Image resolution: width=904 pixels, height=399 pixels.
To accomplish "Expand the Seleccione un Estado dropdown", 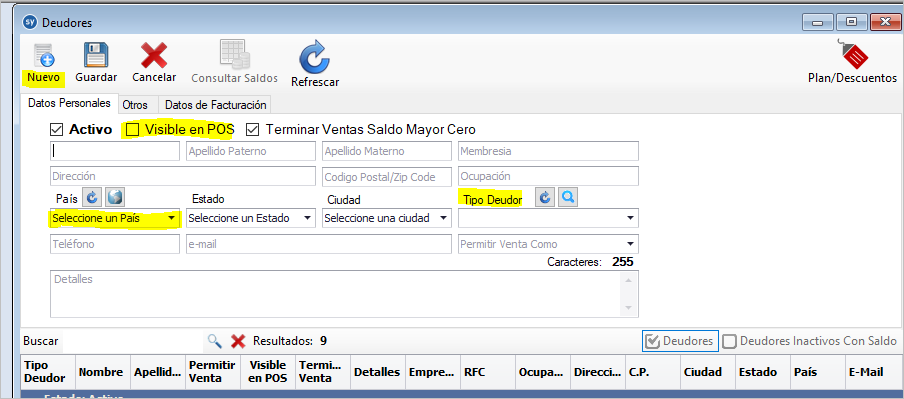I will [x=251, y=219].
